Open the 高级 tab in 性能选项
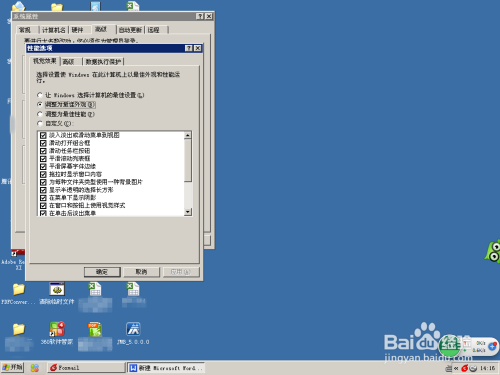 point(69,62)
